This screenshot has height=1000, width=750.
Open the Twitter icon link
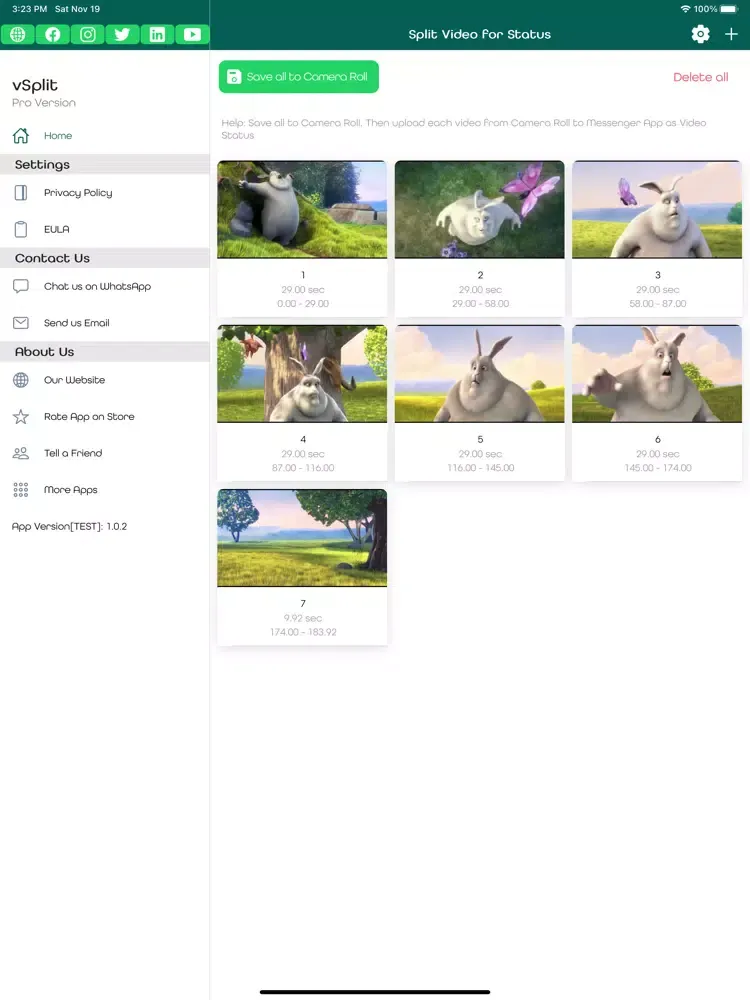pos(122,34)
